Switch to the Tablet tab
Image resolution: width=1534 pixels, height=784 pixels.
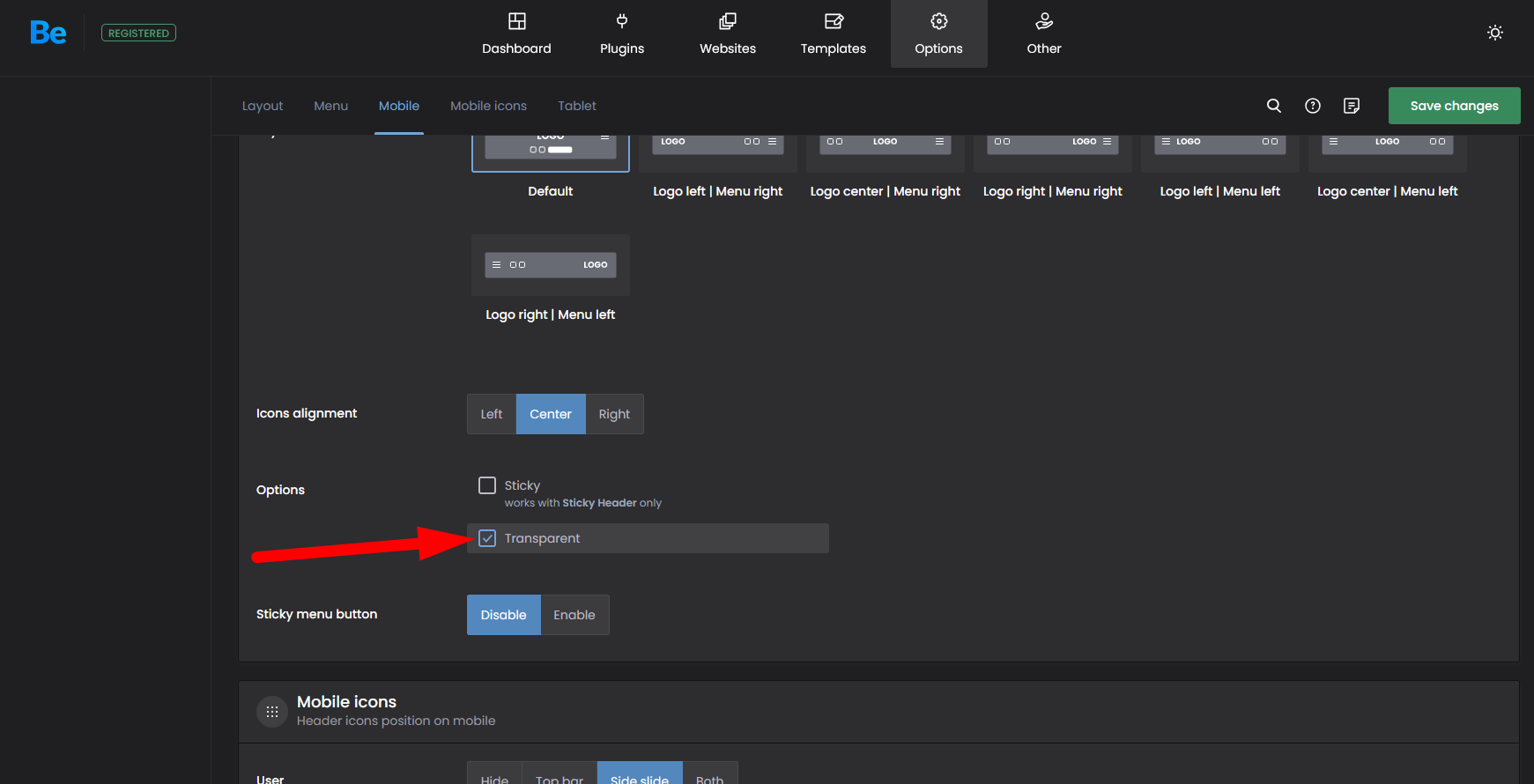[577, 106]
